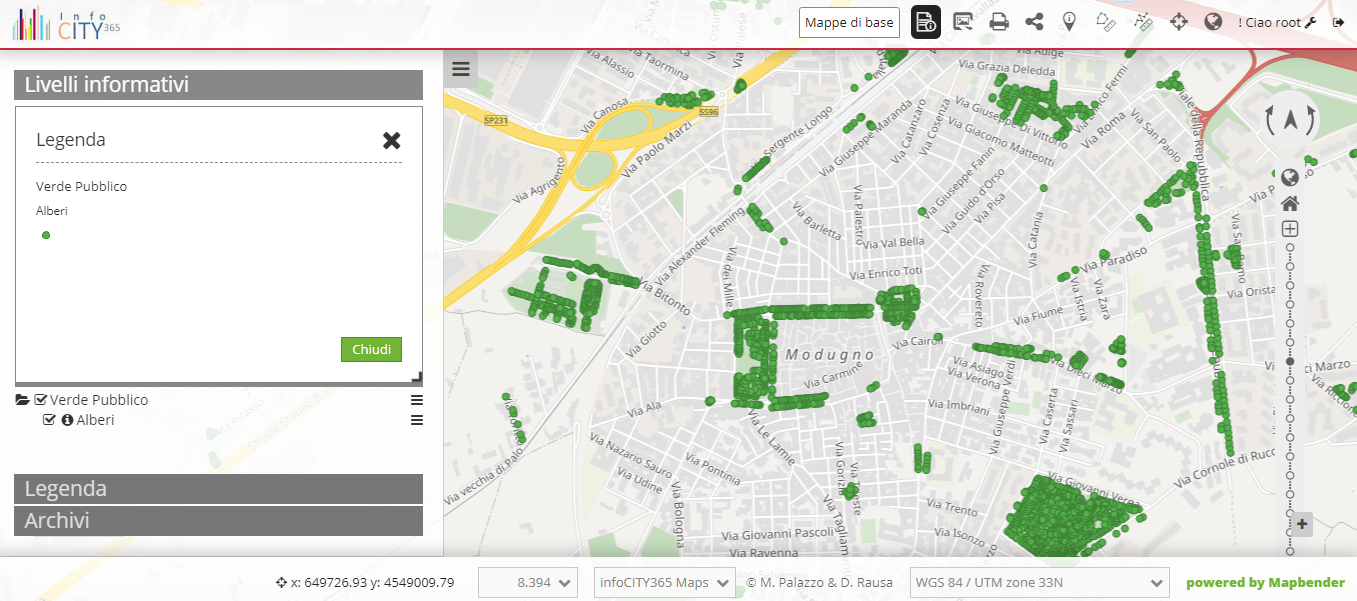The height and width of the screenshot is (601, 1357).
Task: Toggle the Alberi info icon
Action: tap(67, 420)
